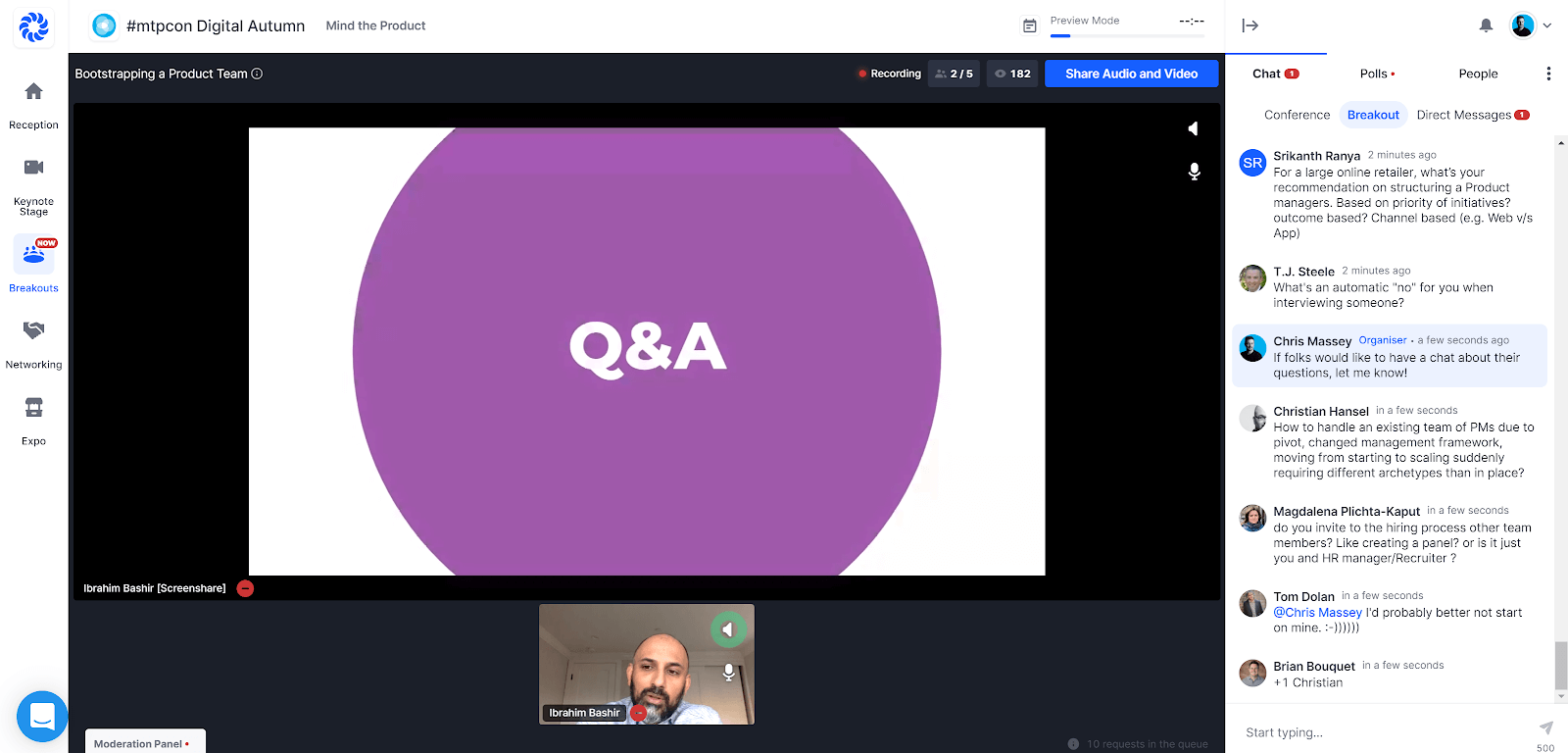1568x753 pixels.
Task: Collapse the chat side panel arrow
Action: click(1249, 25)
